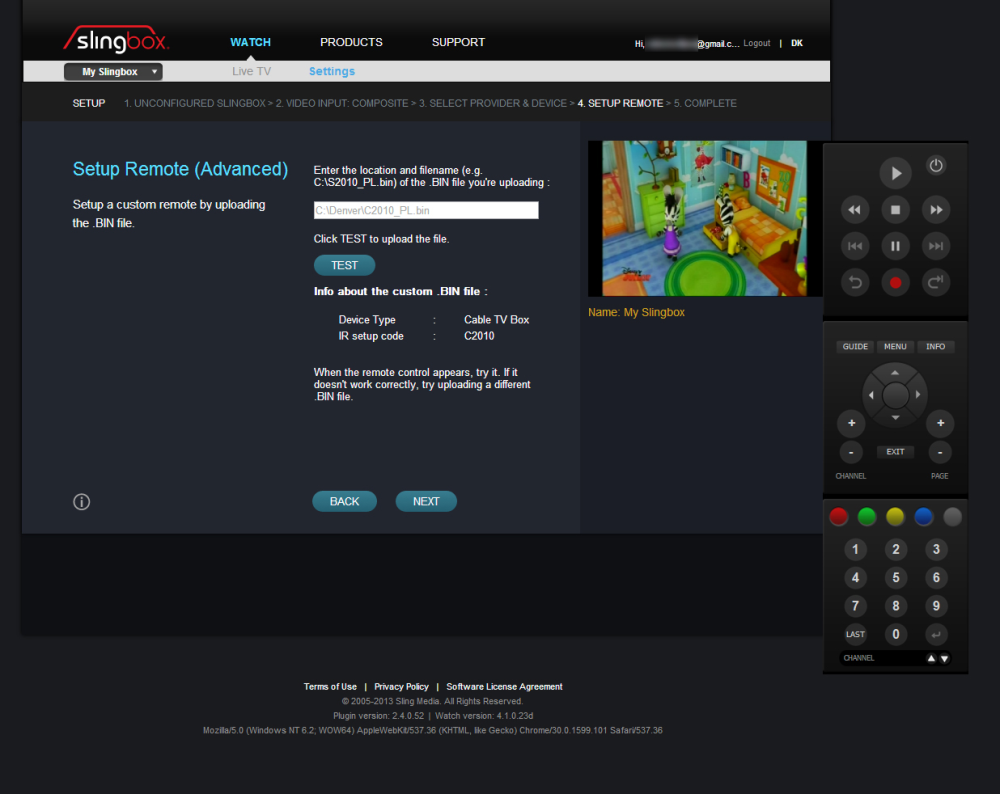Image resolution: width=1000 pixels, height=794 pixels.
Task: Open the My Slingbox dropdown
Action: (113, 71)
